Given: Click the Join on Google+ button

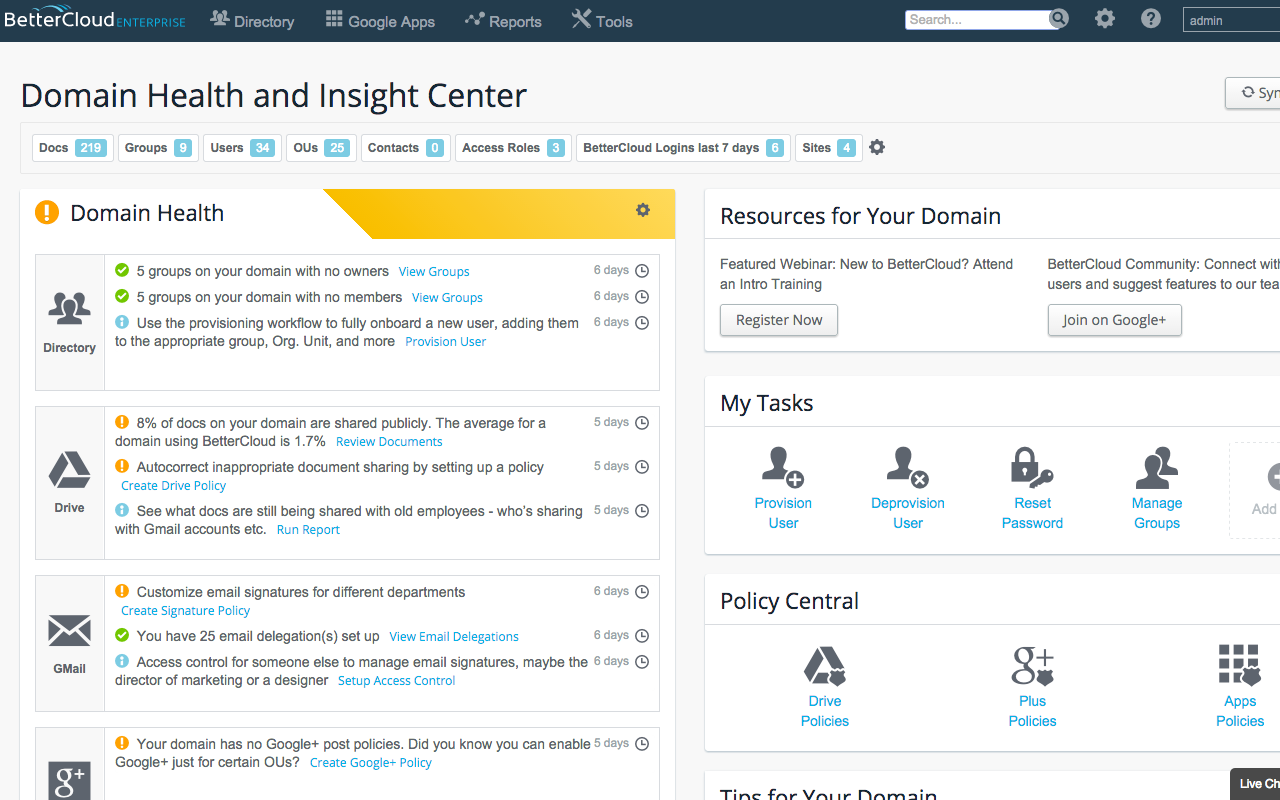Looking at the screenshot, I should click(x=1114, y=320).
